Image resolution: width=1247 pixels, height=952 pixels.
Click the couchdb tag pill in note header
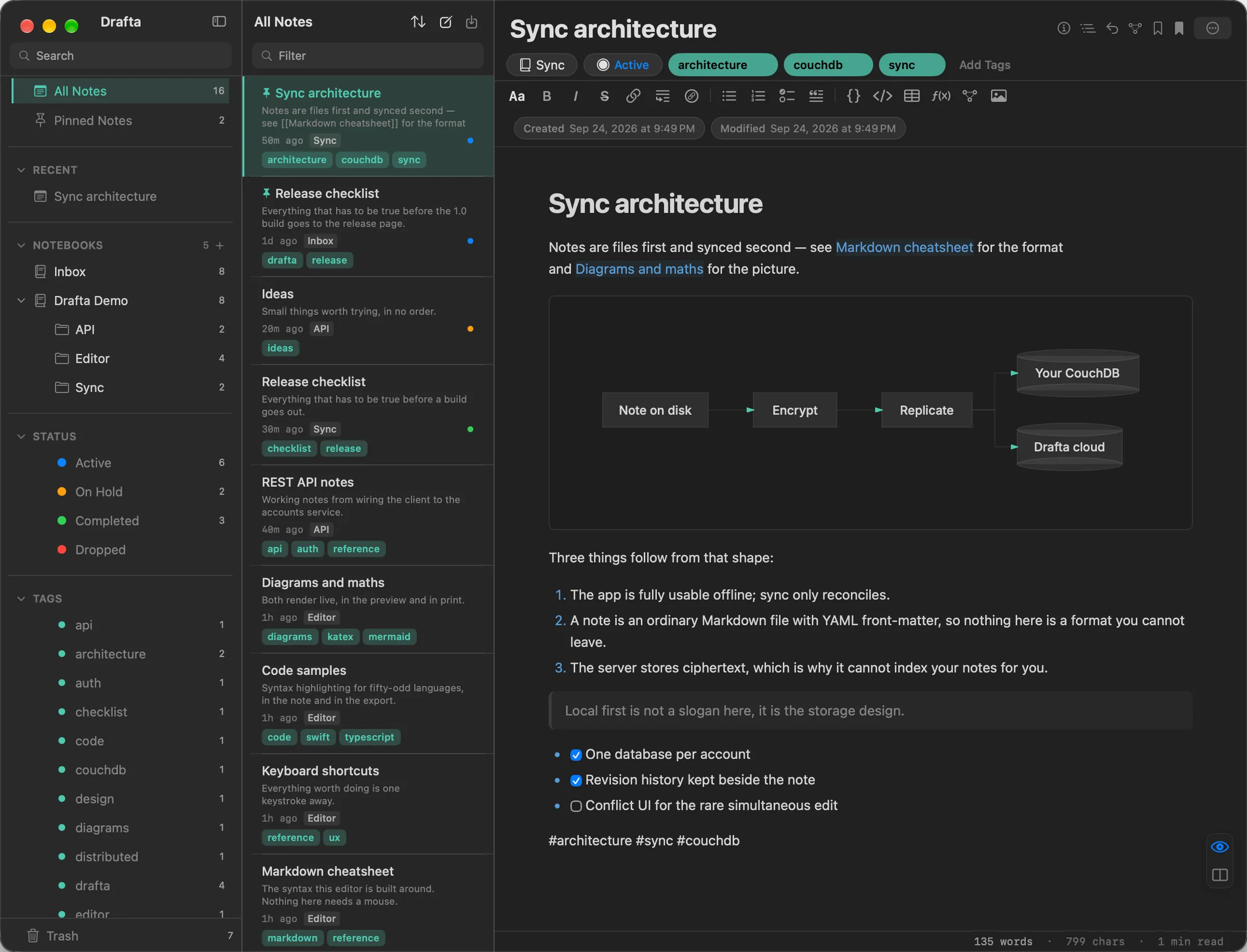[828, 64]
